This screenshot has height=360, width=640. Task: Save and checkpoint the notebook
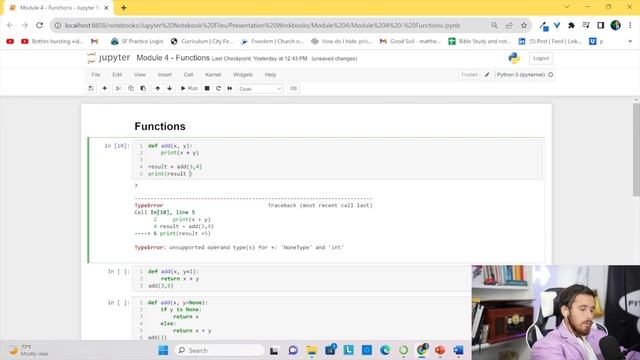91,89
